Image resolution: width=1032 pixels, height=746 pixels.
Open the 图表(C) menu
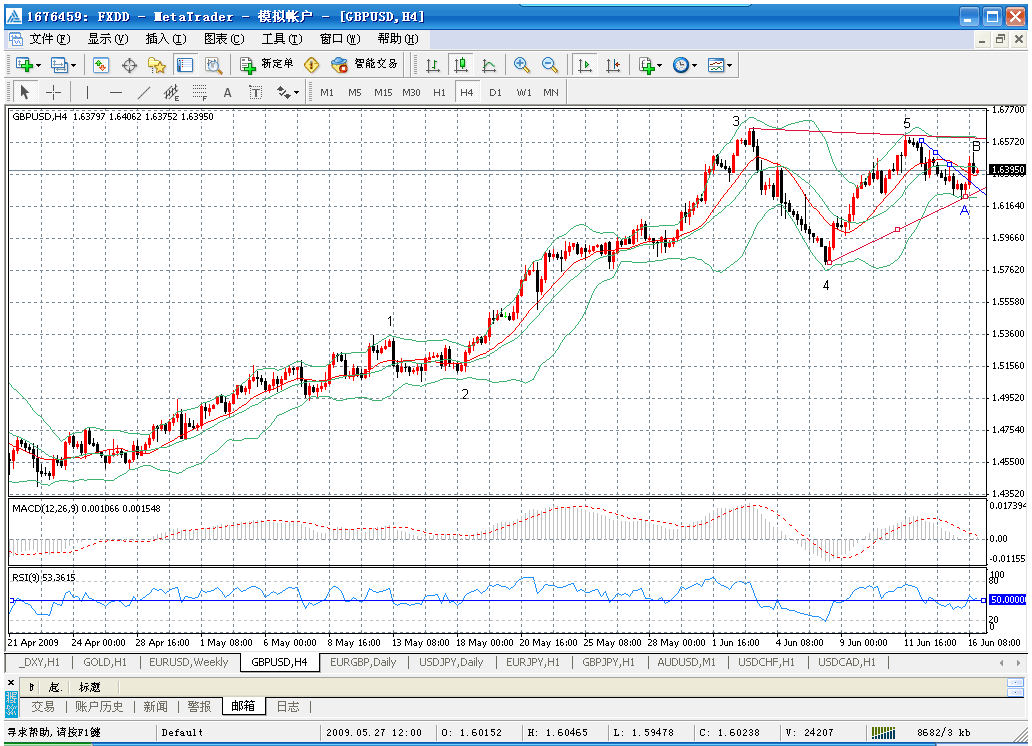(224, 39)
